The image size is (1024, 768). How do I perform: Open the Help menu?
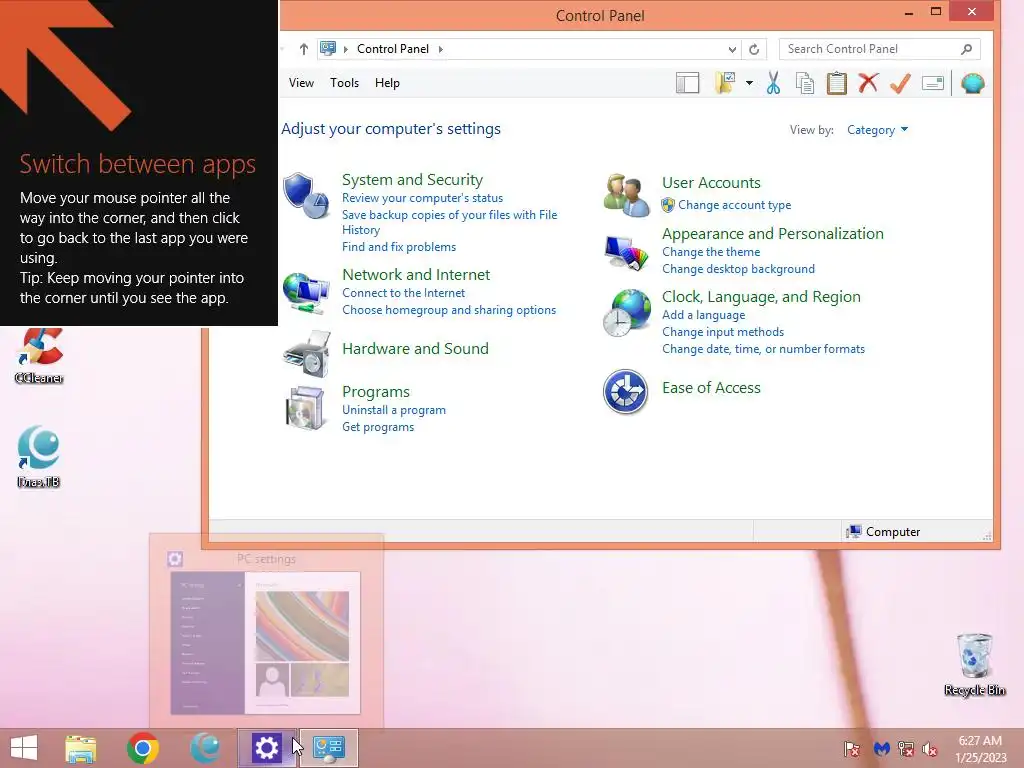(x=387, y=83)
